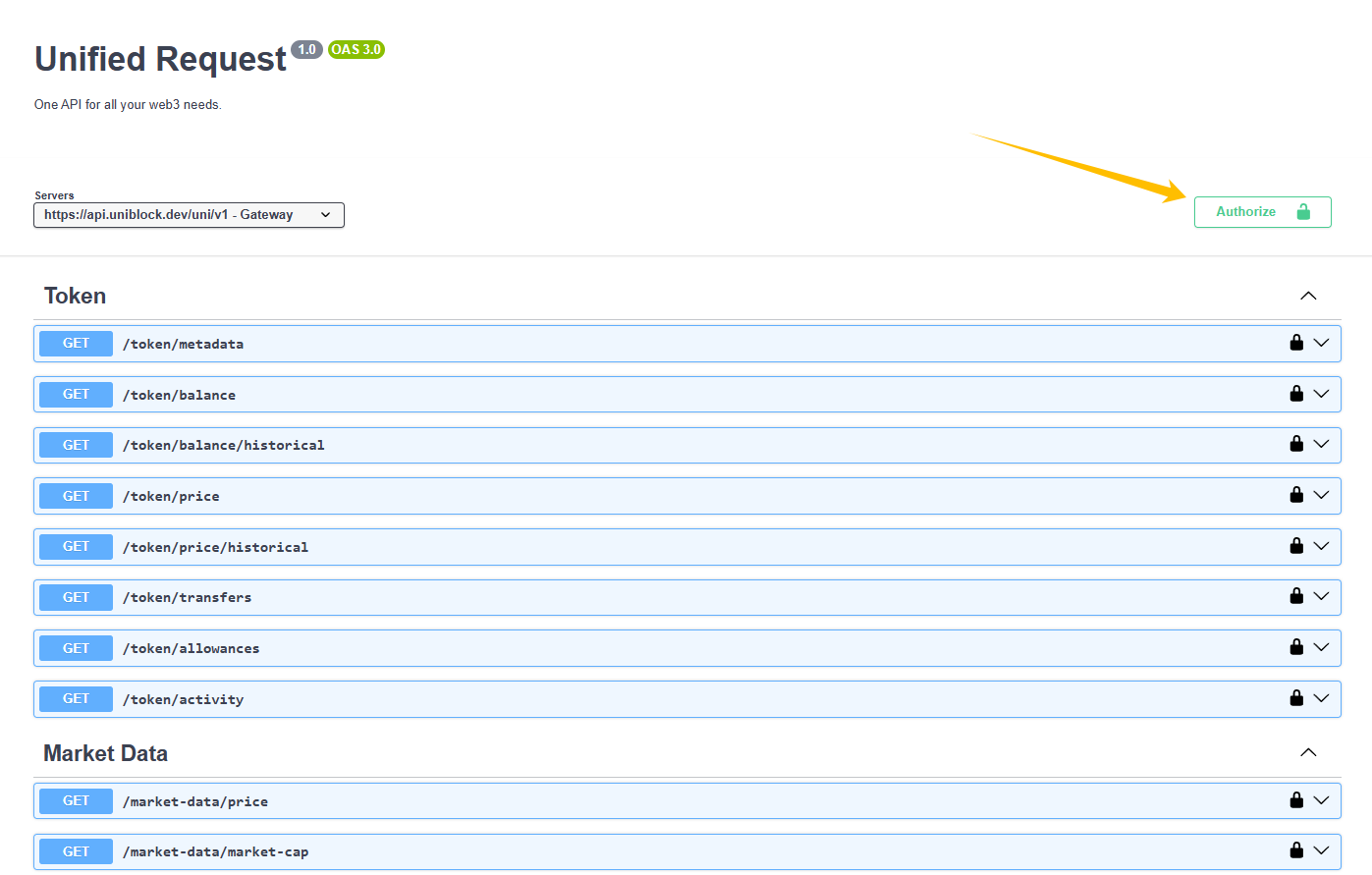Click the /market-data/market-cap path text
Image resolution: width=1372 pixels, height=875 pixels.
point(215,852)
